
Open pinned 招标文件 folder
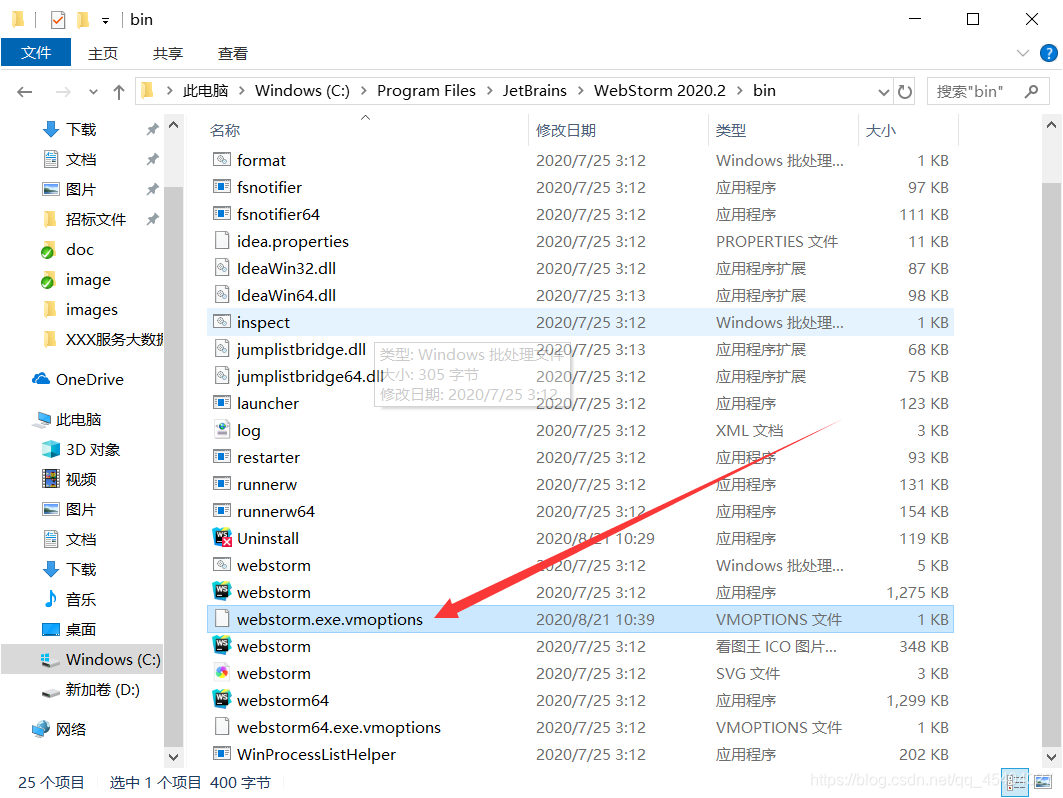coord(95,220)
